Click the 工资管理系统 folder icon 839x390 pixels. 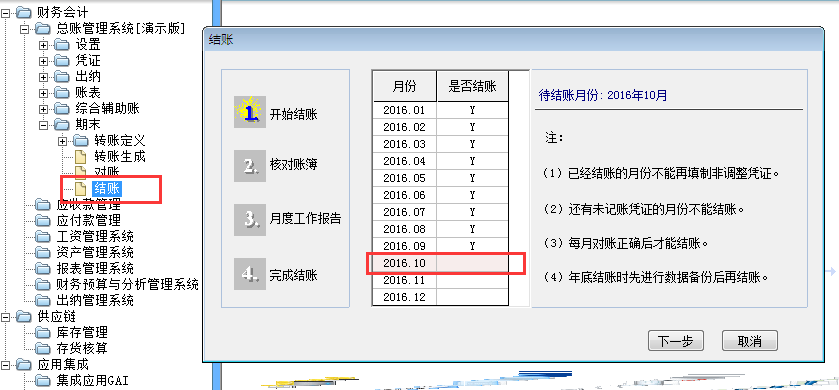click(43, 236)
